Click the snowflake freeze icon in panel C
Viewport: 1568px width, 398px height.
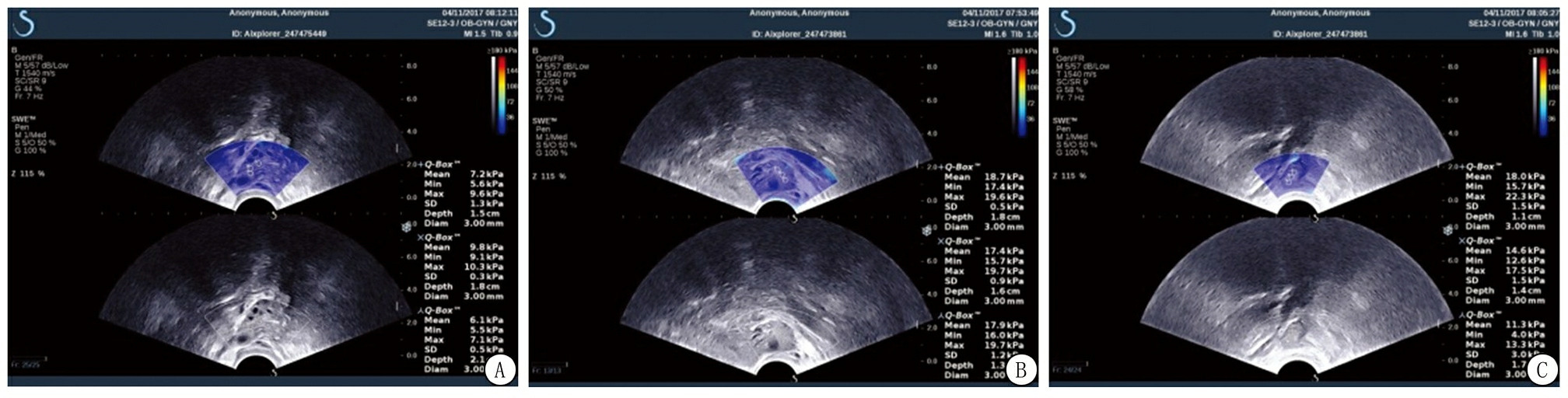[1448, 231]
